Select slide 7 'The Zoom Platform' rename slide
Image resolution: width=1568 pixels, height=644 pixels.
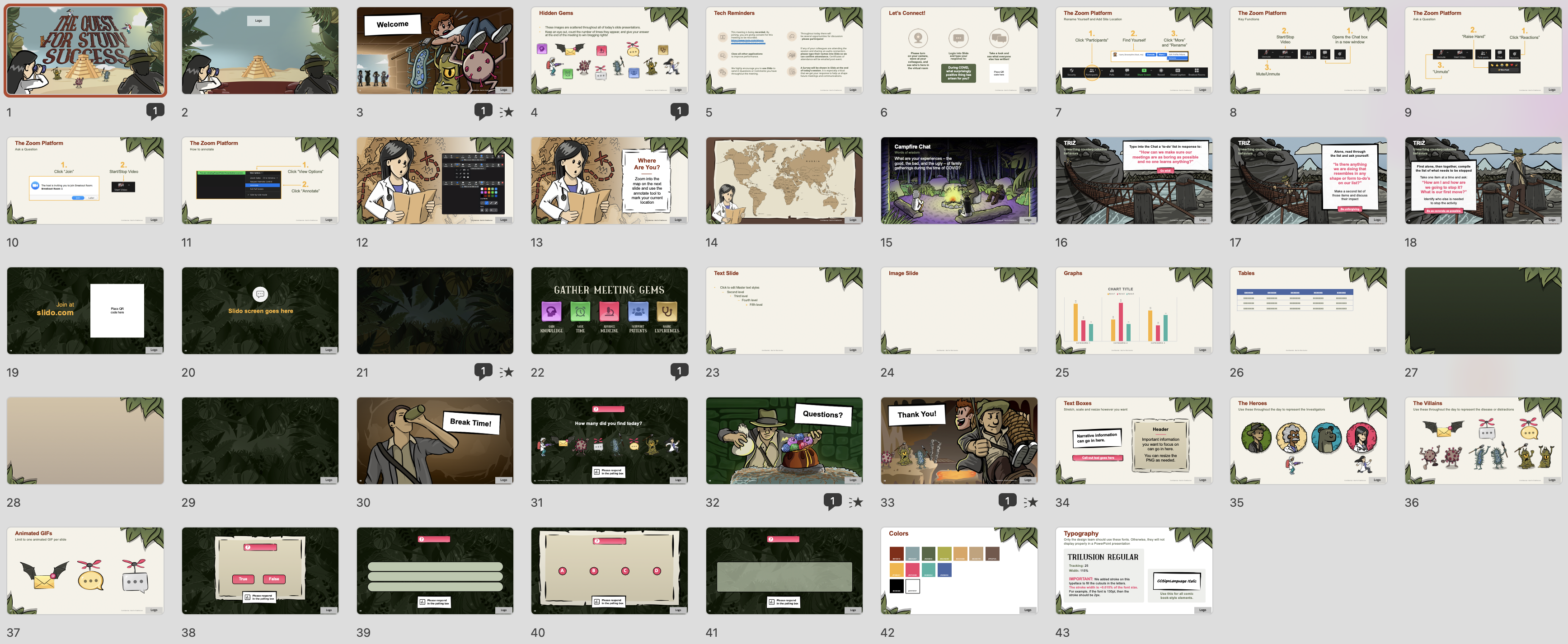(x=1134, y=51)
